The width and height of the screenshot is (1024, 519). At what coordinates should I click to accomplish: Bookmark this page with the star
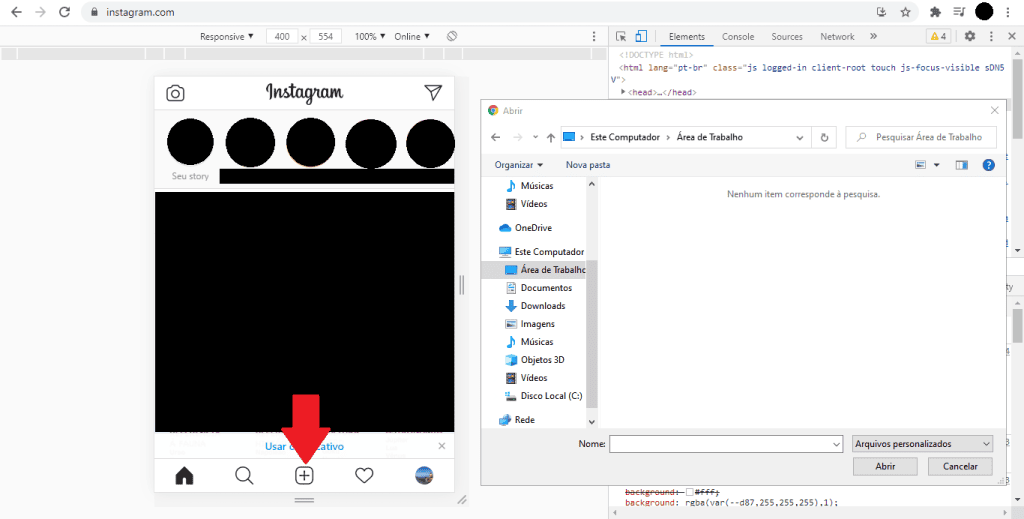(905, 12)
